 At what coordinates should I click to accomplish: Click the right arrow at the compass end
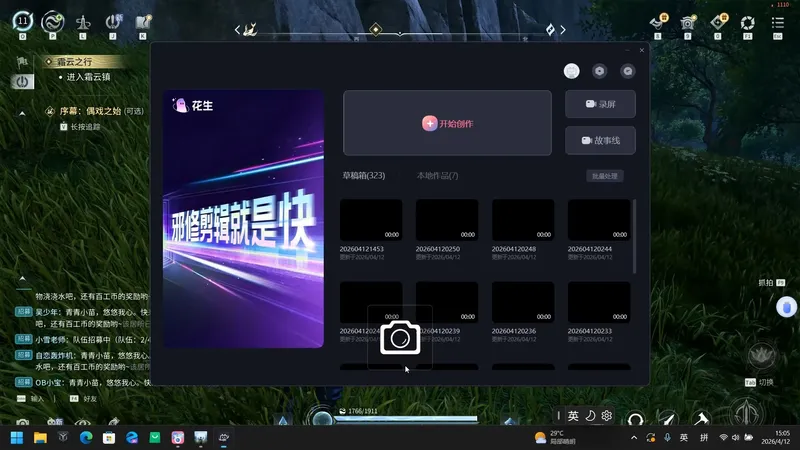click(x=563, y=30)
